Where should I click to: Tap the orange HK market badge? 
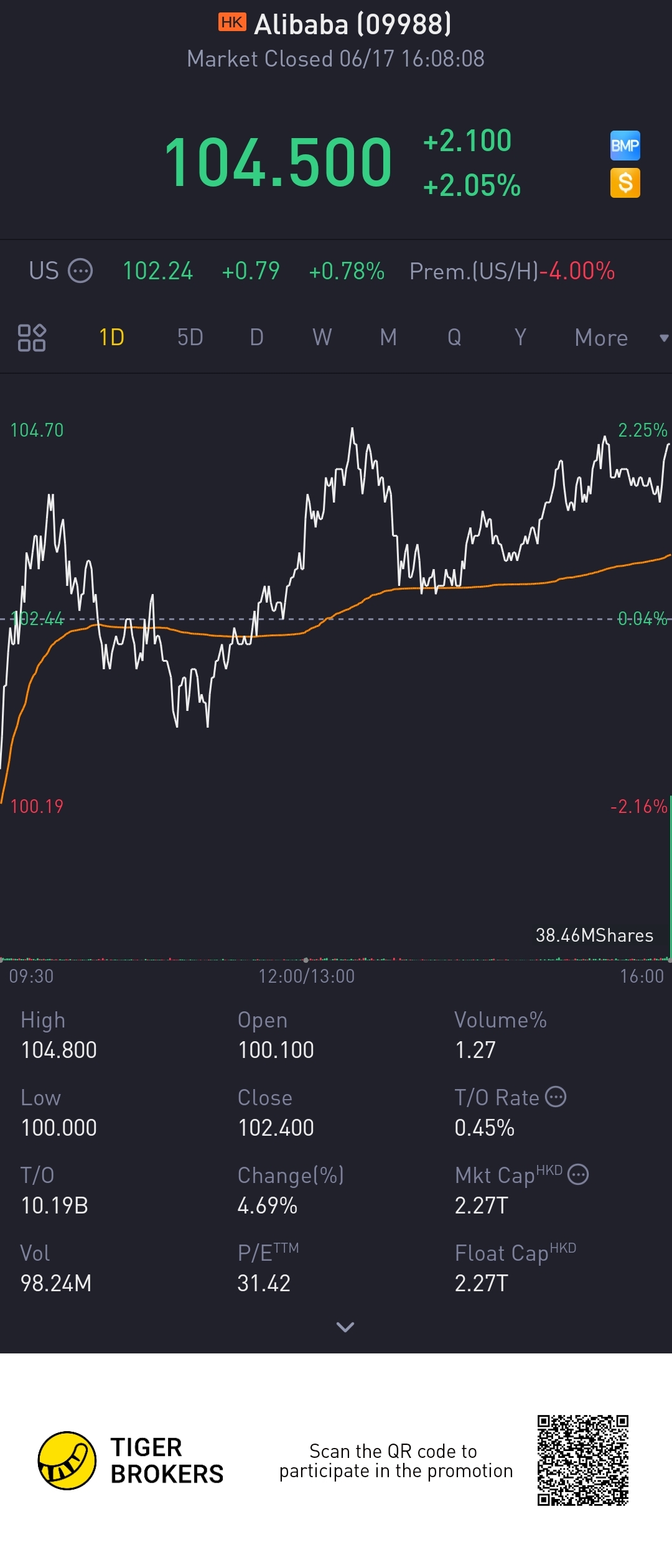(232, 23)
